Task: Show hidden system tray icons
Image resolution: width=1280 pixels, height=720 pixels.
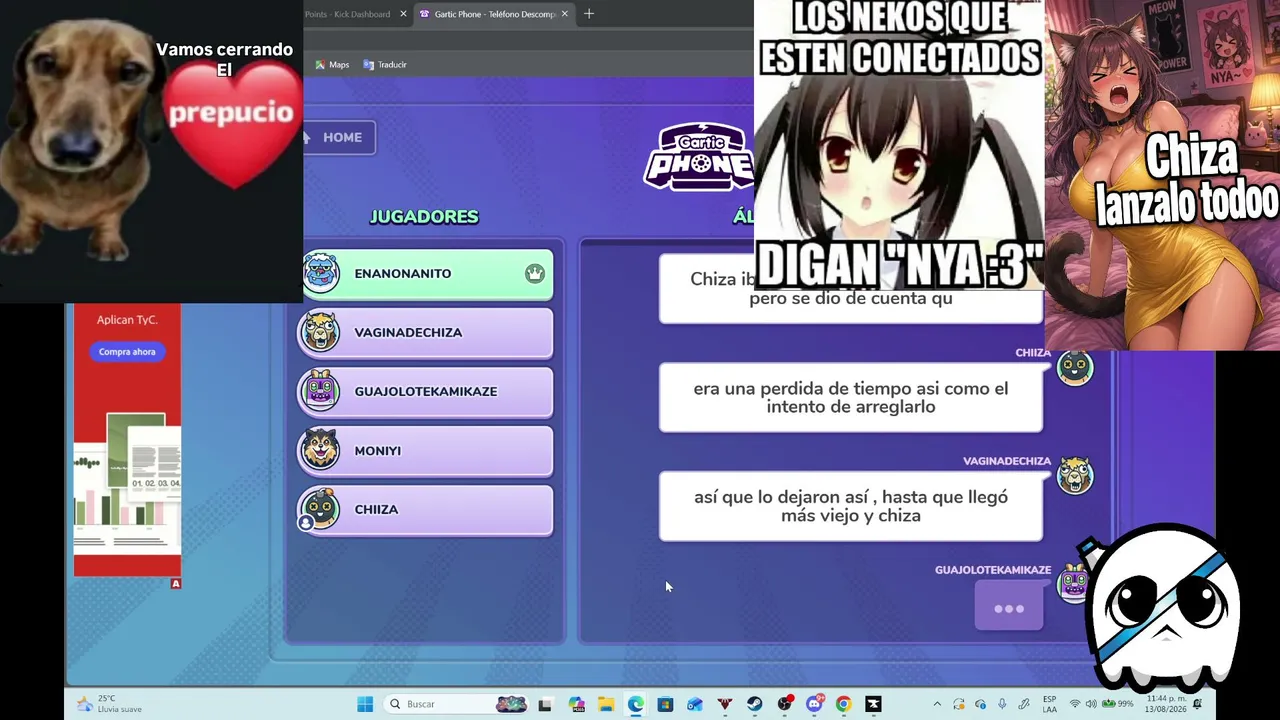Action: [937, 704]
